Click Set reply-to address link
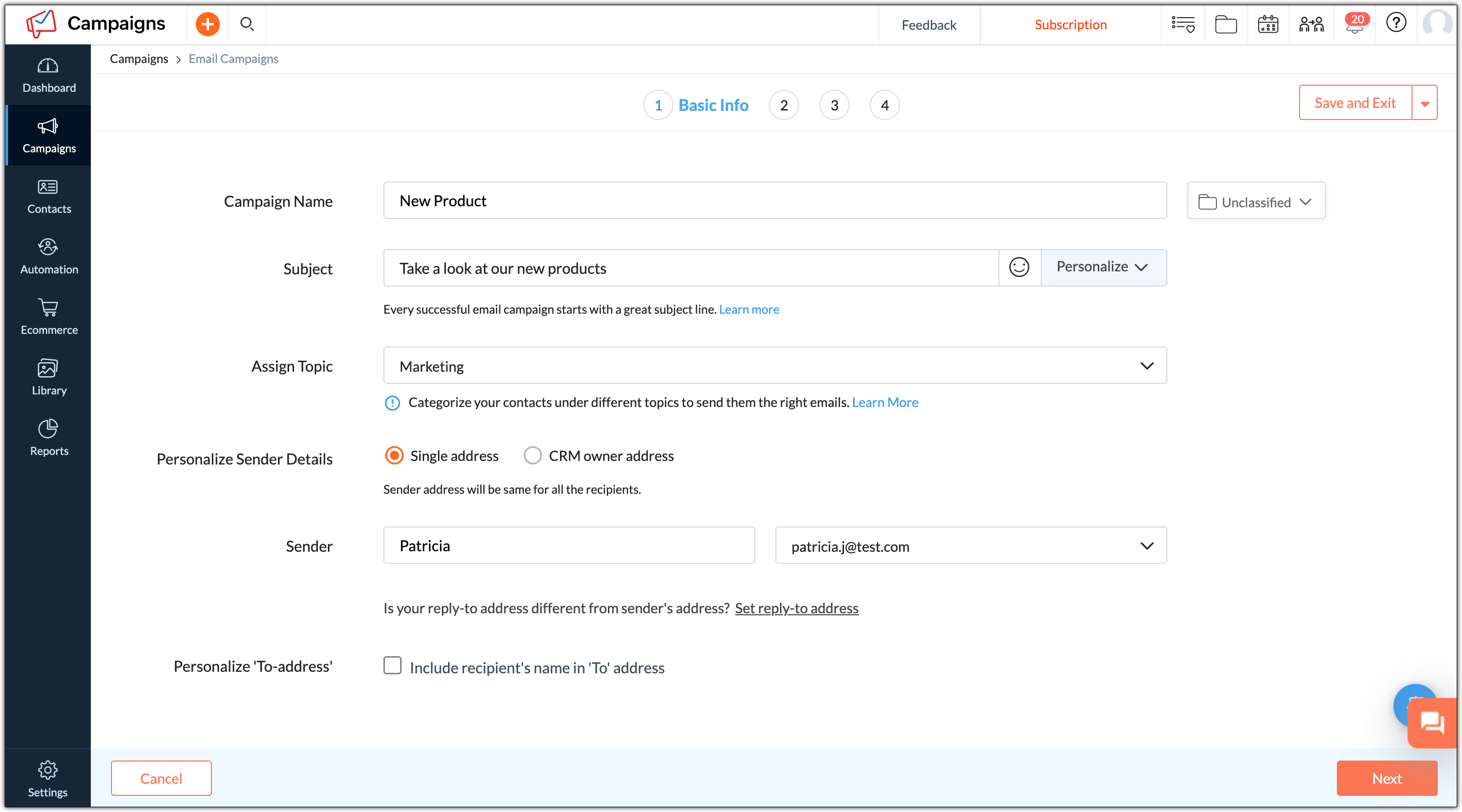Viewport: 1462px width, 812px height. [x=796, y=608]
